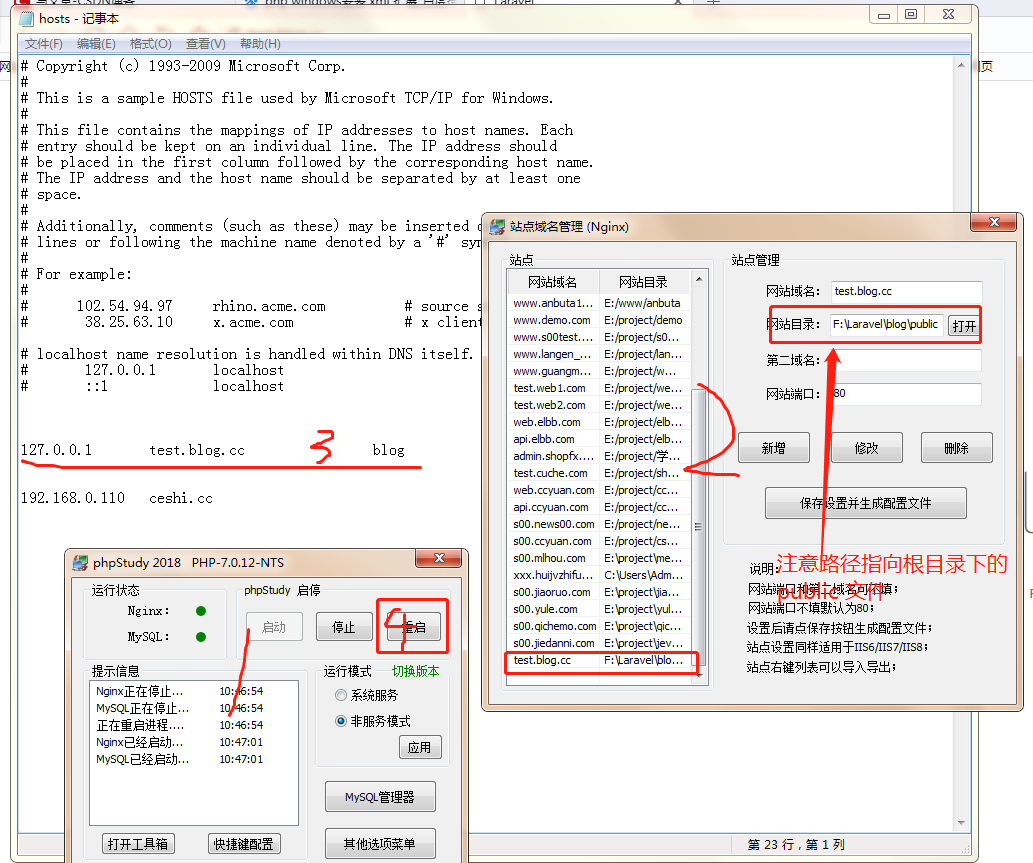Viewport: 1033px width, 863px height.
Task: Select test.cuche.com site row
Action: coord(599,473)
